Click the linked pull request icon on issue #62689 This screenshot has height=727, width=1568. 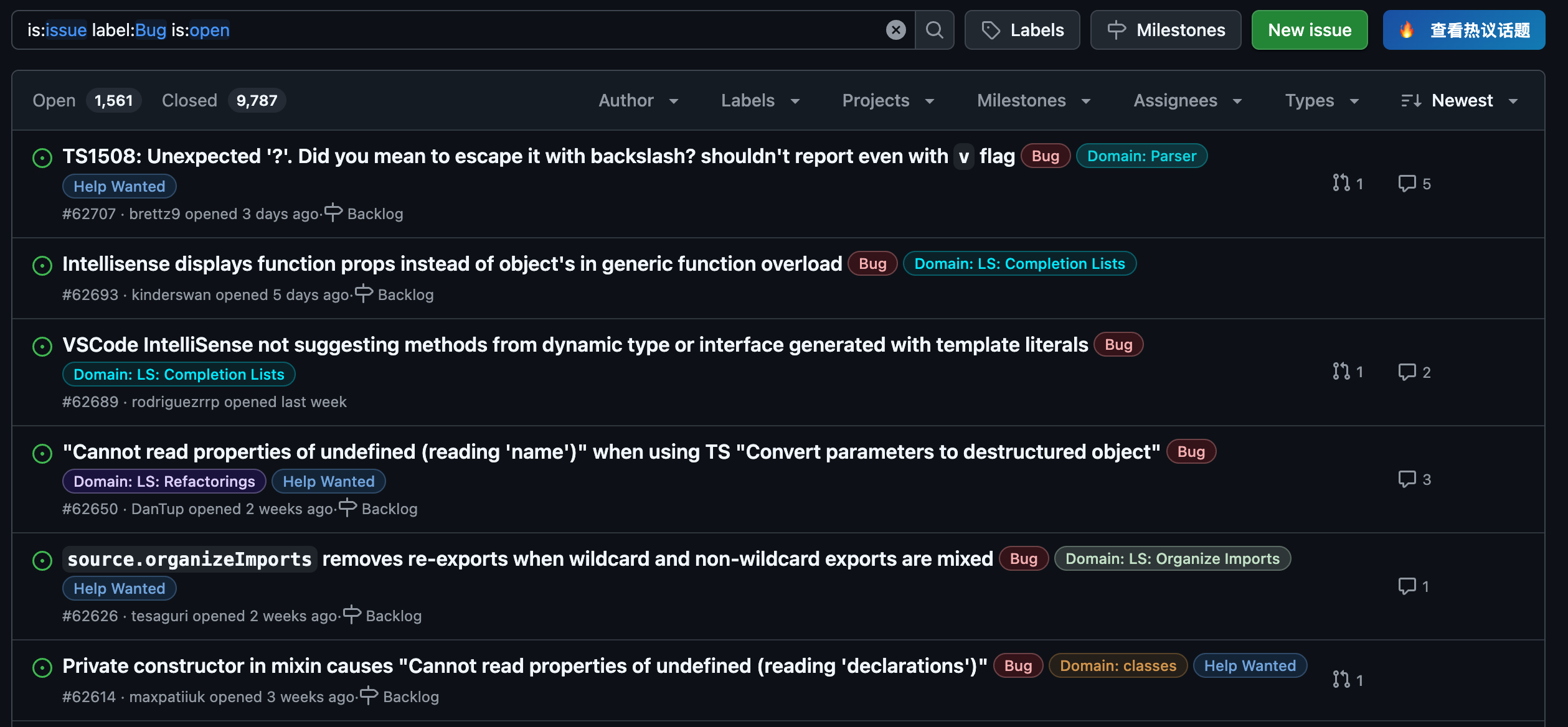pos(1341,372)
